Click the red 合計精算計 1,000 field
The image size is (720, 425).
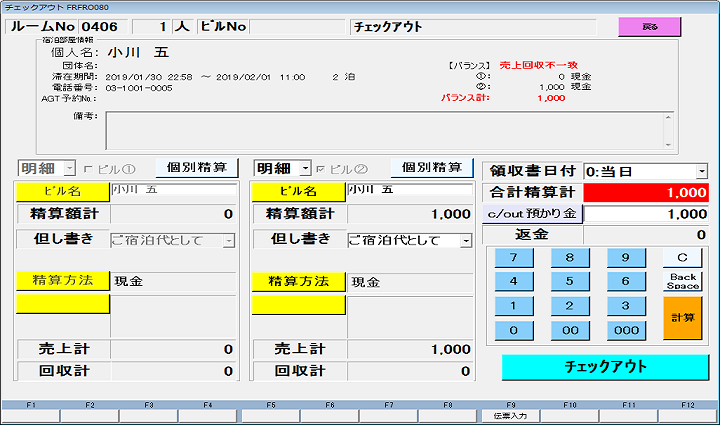click(x=646, y=192)
